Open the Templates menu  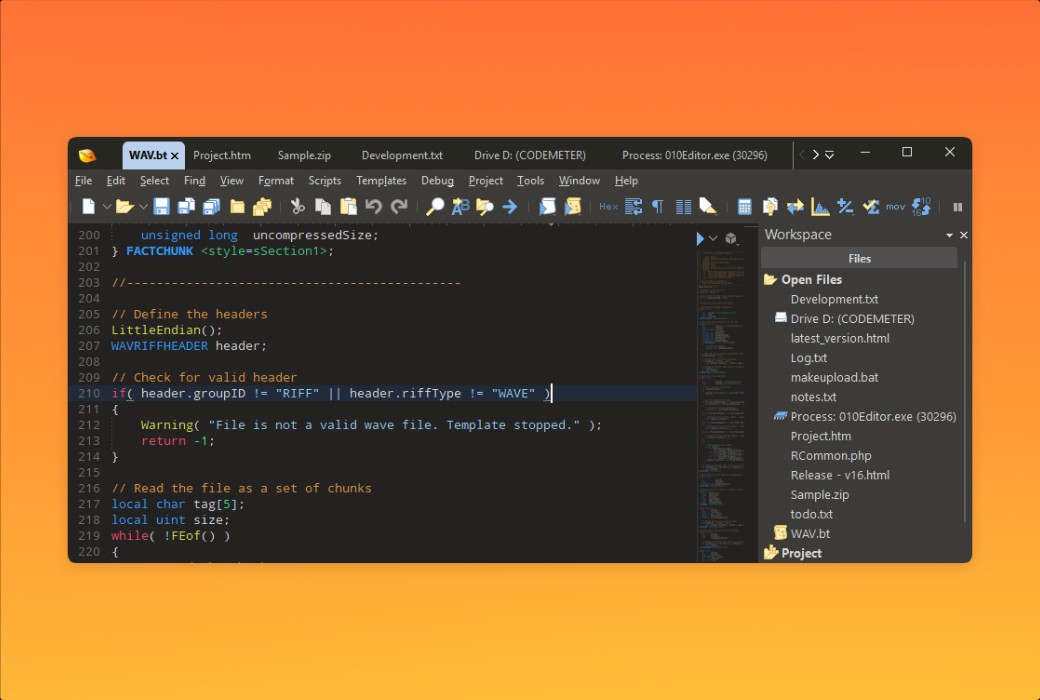click(381, 181)
